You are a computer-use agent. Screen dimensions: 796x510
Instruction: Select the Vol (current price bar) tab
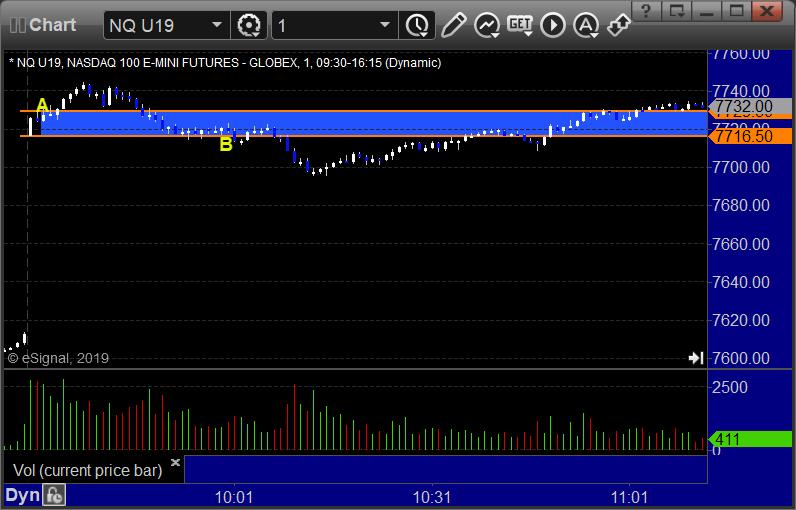87,470
